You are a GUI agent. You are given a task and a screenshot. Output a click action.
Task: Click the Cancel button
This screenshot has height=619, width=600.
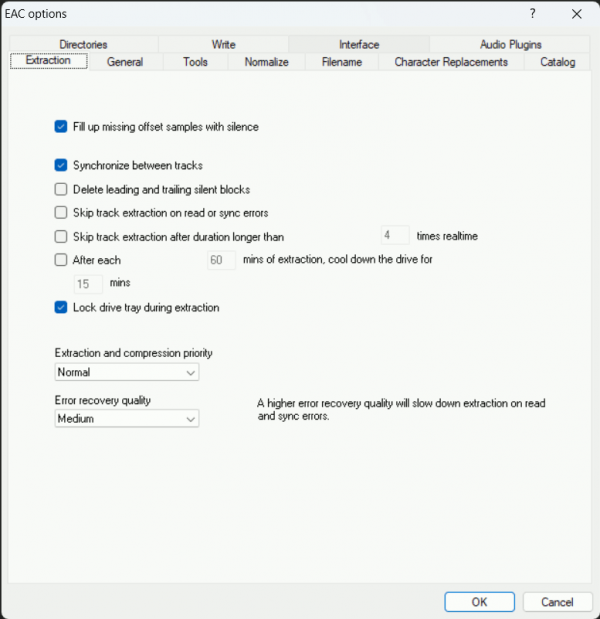pos(557,602)
